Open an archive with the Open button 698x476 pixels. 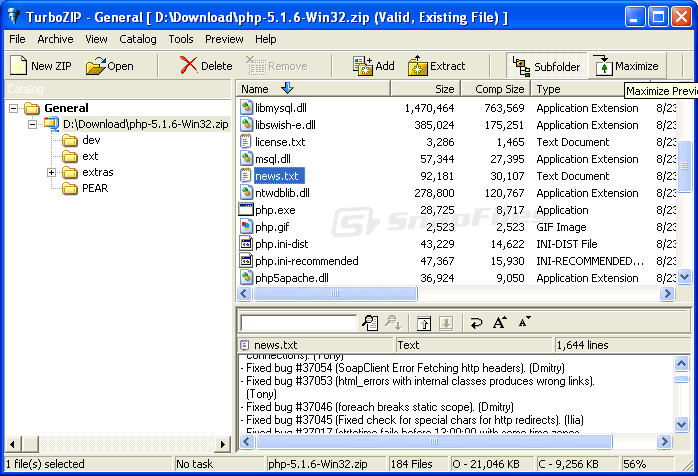coord(110,66)
